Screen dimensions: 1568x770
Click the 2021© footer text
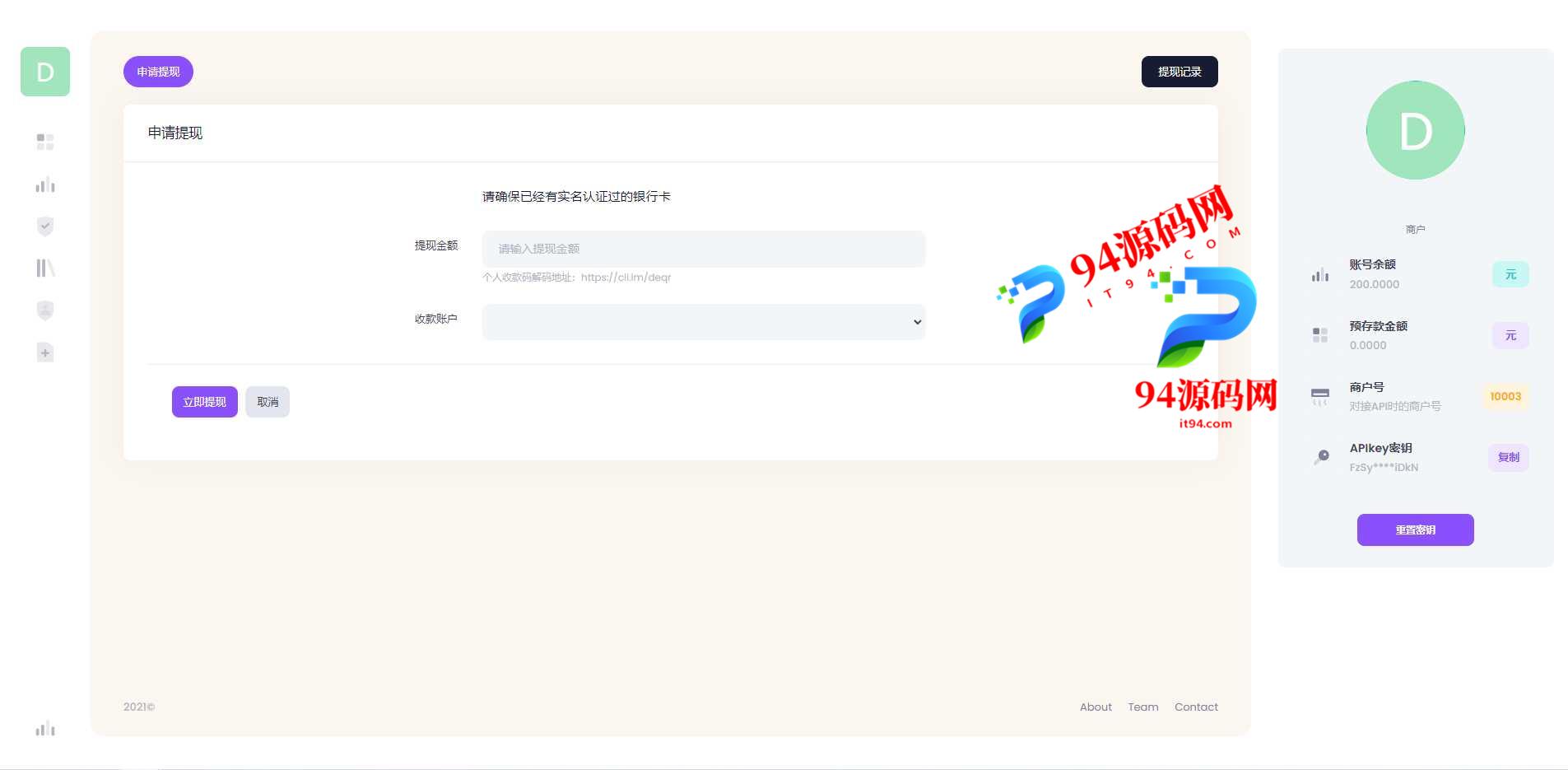pos(139,707)
